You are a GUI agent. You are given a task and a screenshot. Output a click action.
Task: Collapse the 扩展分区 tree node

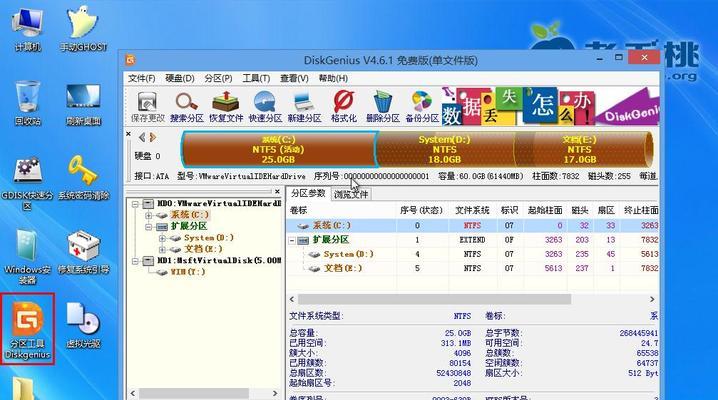(148, 227)
